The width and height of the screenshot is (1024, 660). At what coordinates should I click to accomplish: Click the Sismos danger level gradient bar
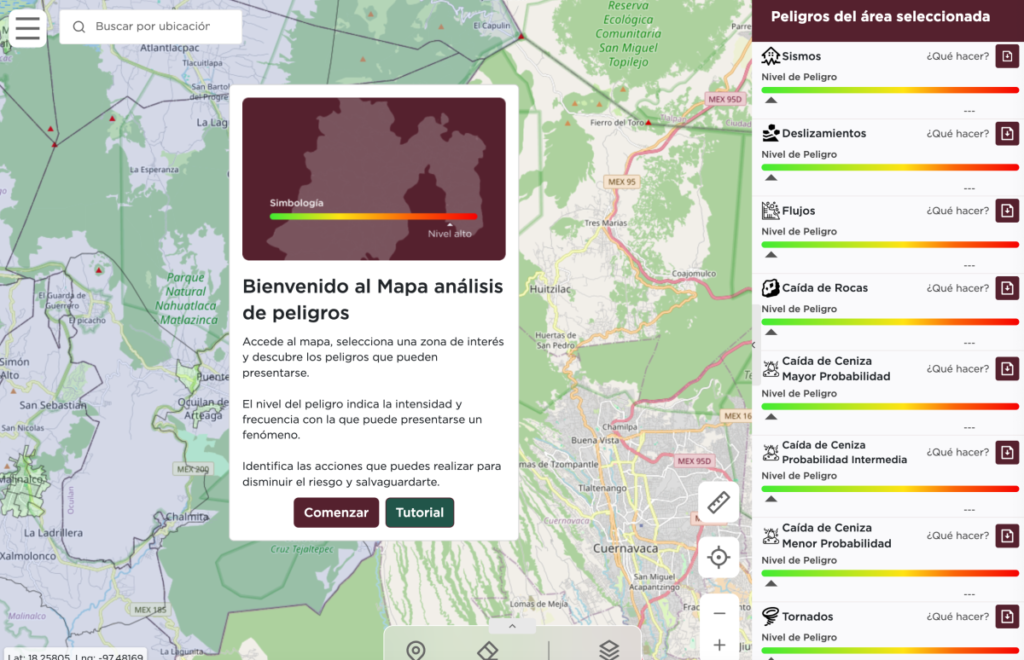pyautogui.click(x=889, y=90)
